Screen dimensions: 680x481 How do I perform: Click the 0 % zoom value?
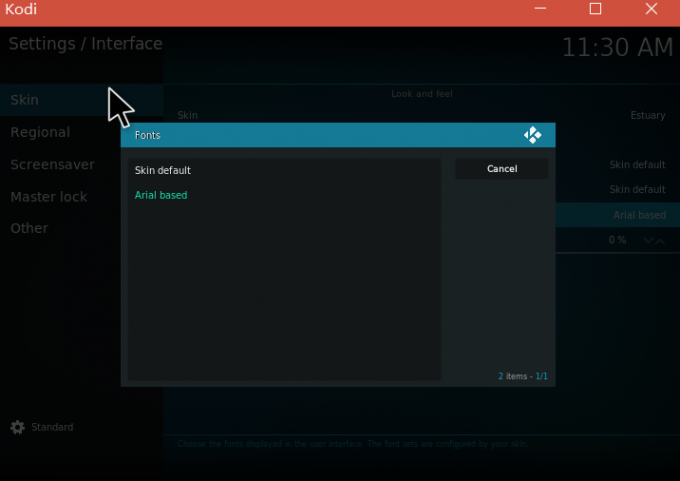(617, 240)
